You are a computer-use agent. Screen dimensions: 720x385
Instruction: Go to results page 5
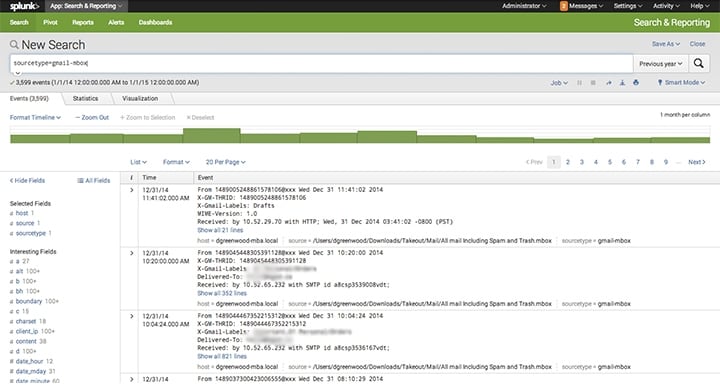click(610, 162)
